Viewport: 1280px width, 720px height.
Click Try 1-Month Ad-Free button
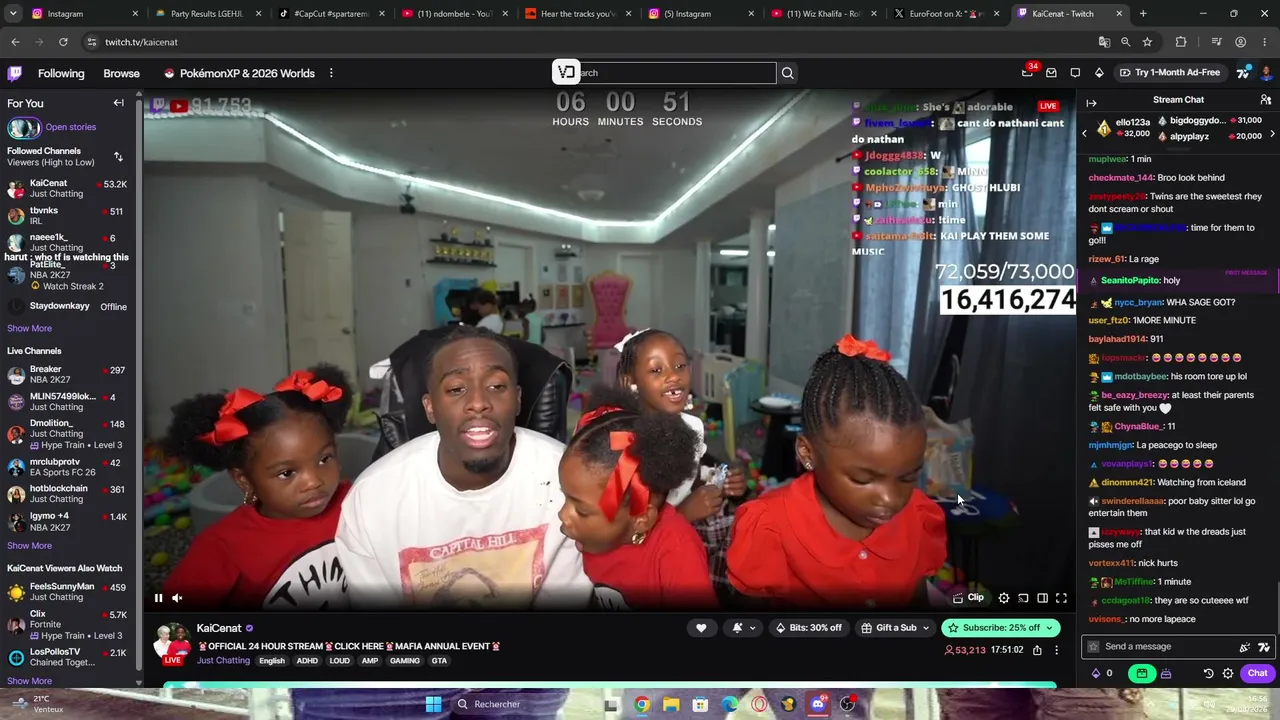pos(1170,73)
